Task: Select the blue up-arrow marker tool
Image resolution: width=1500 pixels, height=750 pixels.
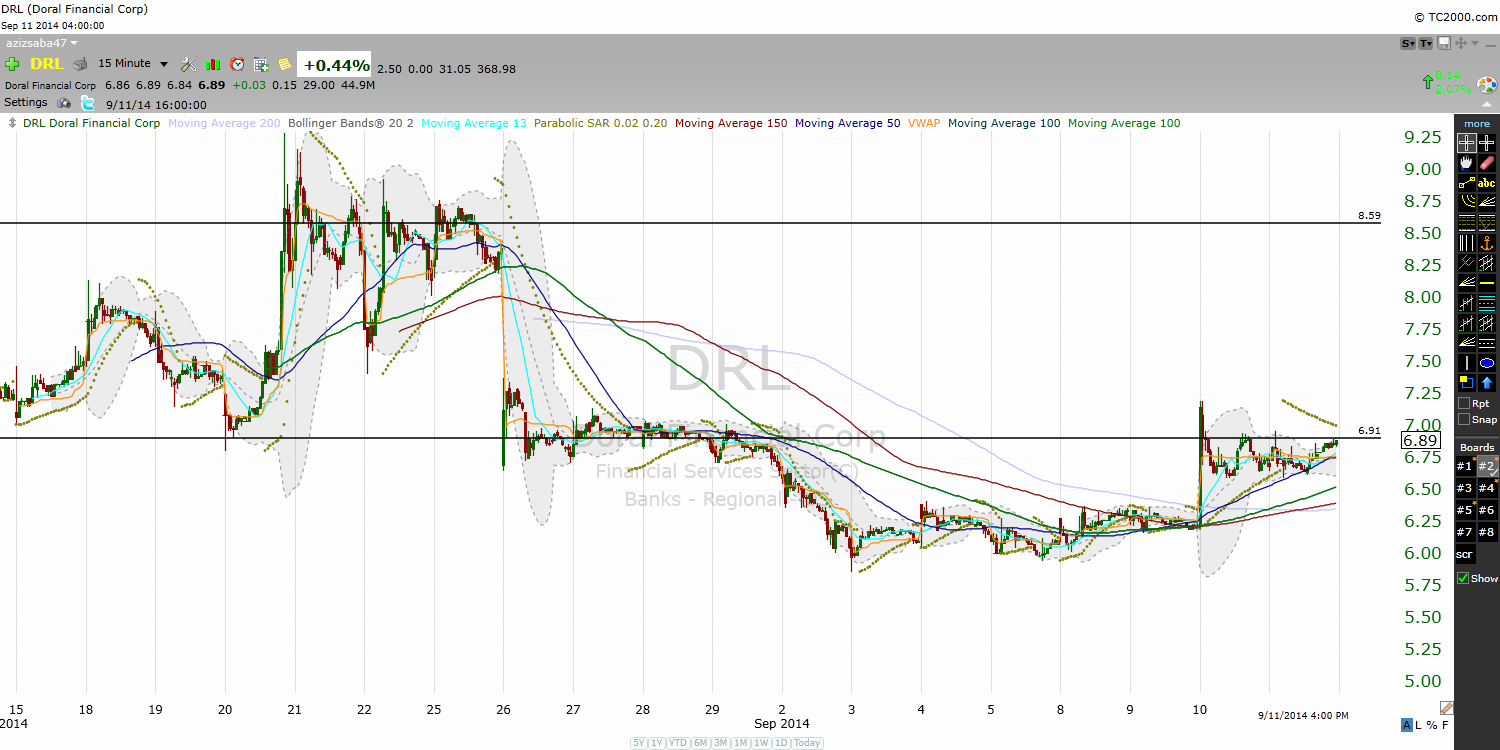Action: point(1487,382)
